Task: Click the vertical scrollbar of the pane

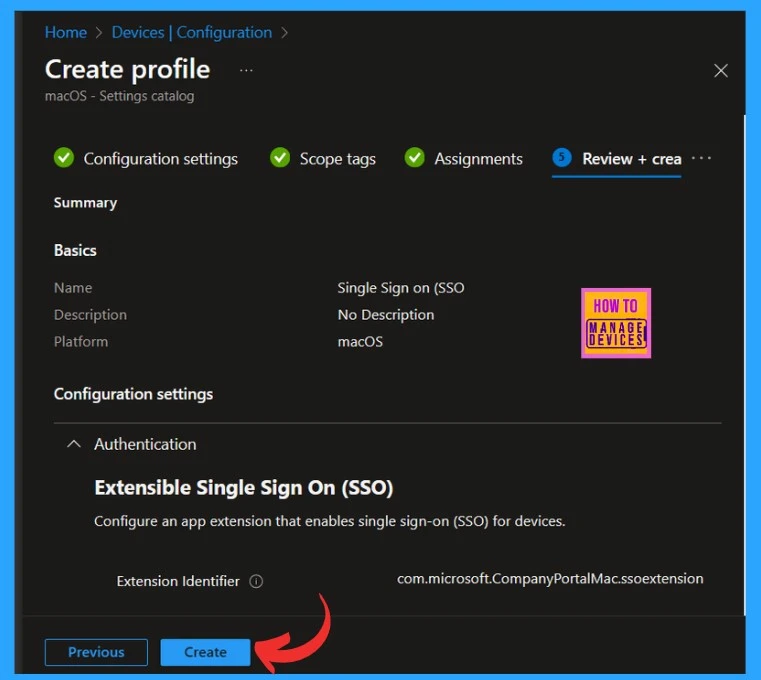Action: coord(744,364)
